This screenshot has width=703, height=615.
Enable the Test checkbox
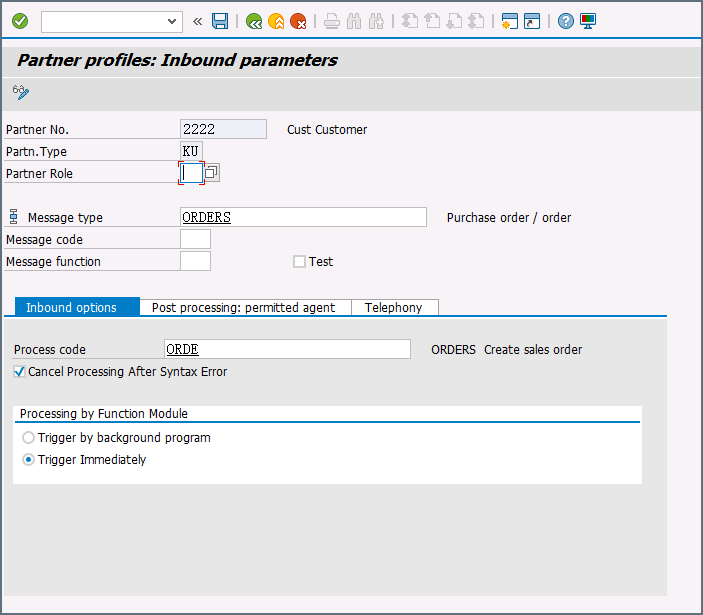[299, 261]
